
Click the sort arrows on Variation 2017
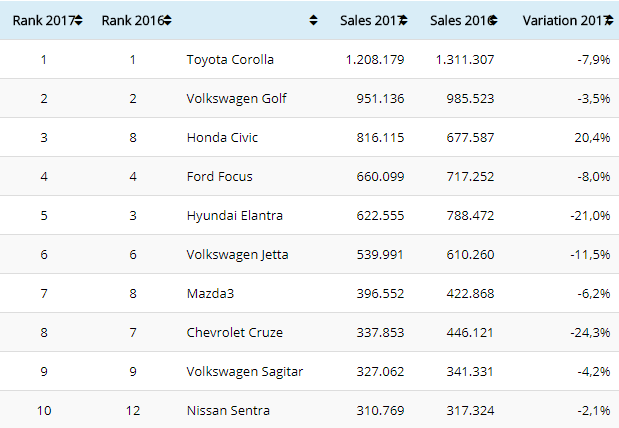609,20
